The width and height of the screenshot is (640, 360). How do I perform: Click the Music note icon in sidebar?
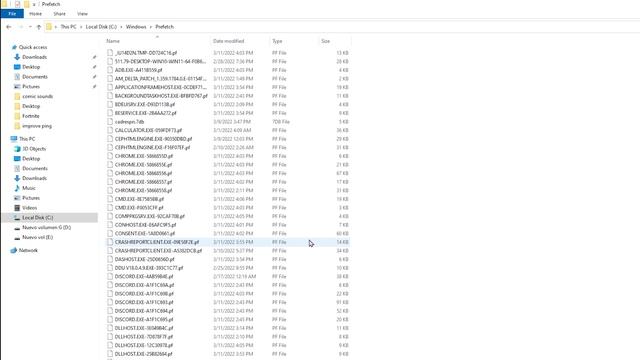[17, 188]
